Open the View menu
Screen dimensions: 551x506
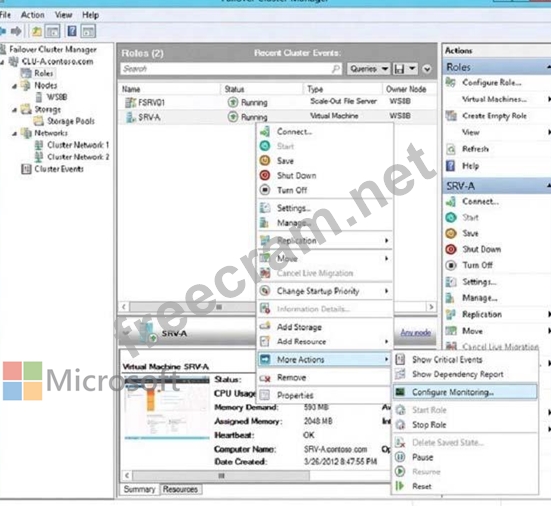(x=63, y=15)
